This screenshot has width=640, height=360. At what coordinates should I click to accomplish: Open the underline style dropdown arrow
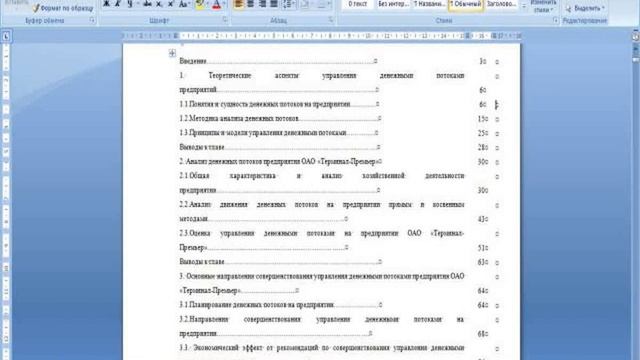coord(138,4)
